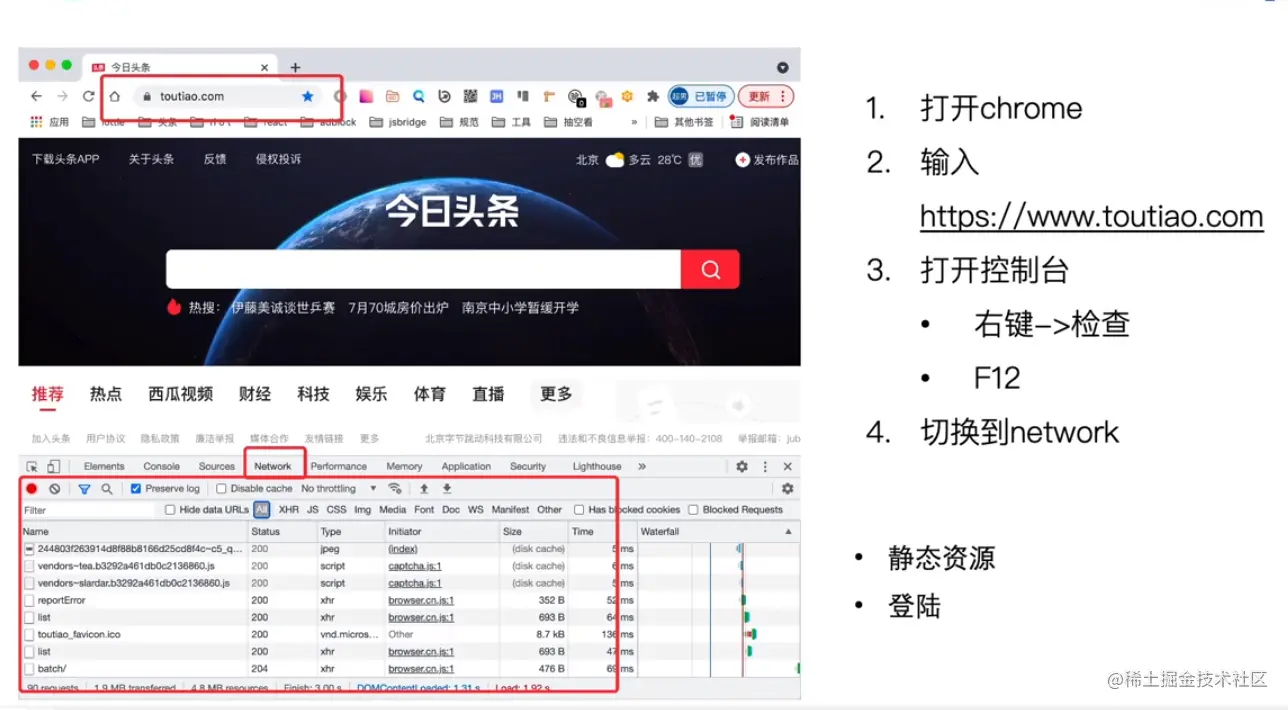Open the https://www.toutiao.com link

coord(1091,216)
